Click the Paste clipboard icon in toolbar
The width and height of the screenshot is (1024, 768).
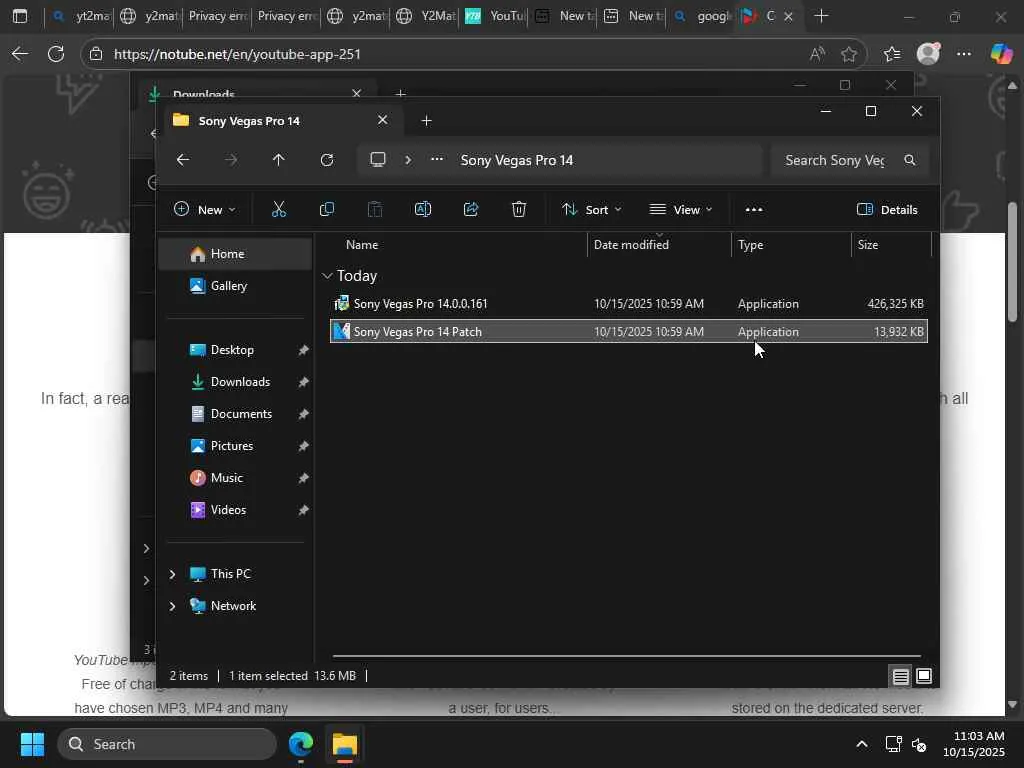pyautogui.click(x=375, y=210)
